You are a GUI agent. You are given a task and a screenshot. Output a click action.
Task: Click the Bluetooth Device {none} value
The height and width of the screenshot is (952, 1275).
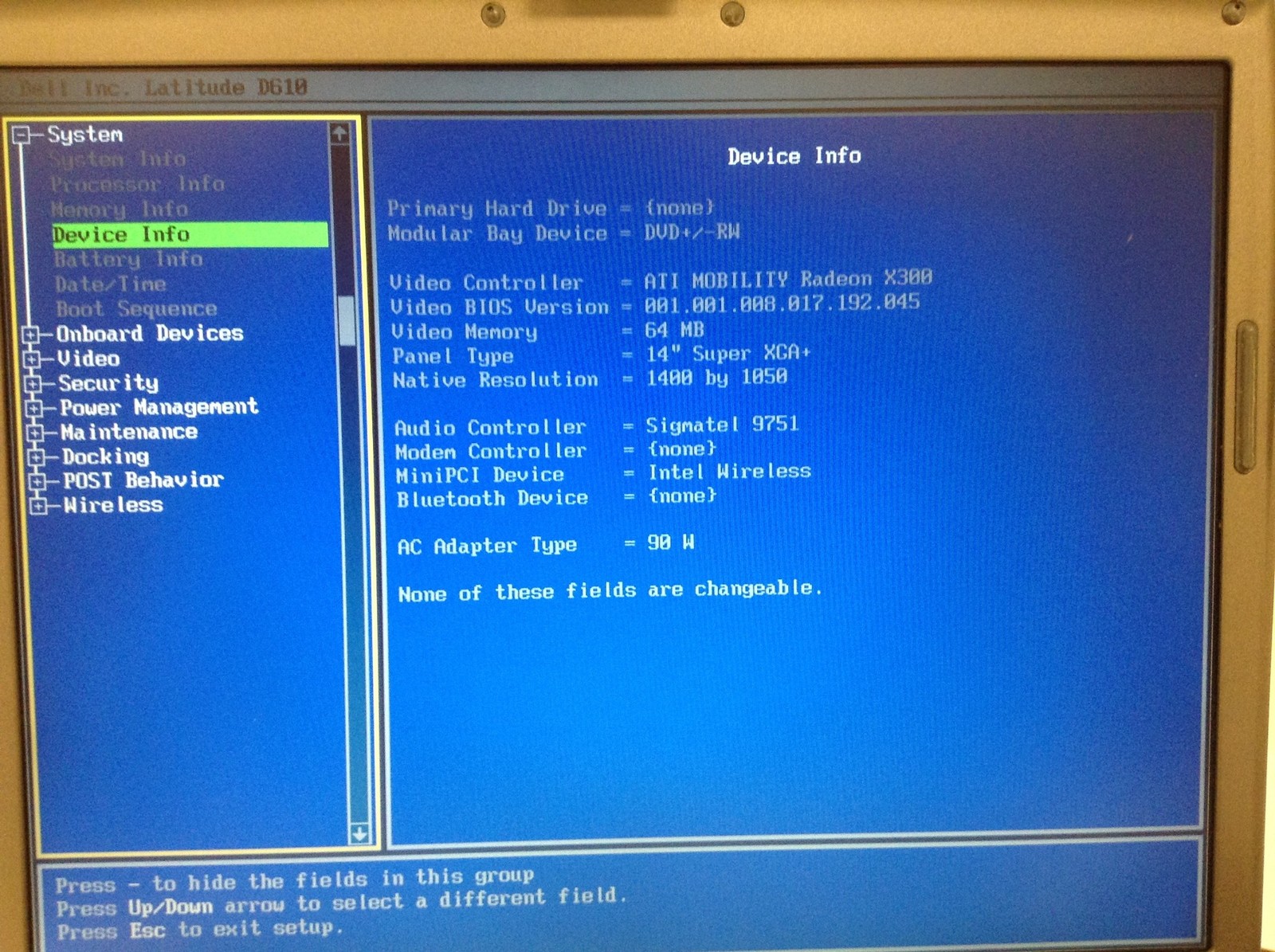pyautogui.click(x=683, y=496)
